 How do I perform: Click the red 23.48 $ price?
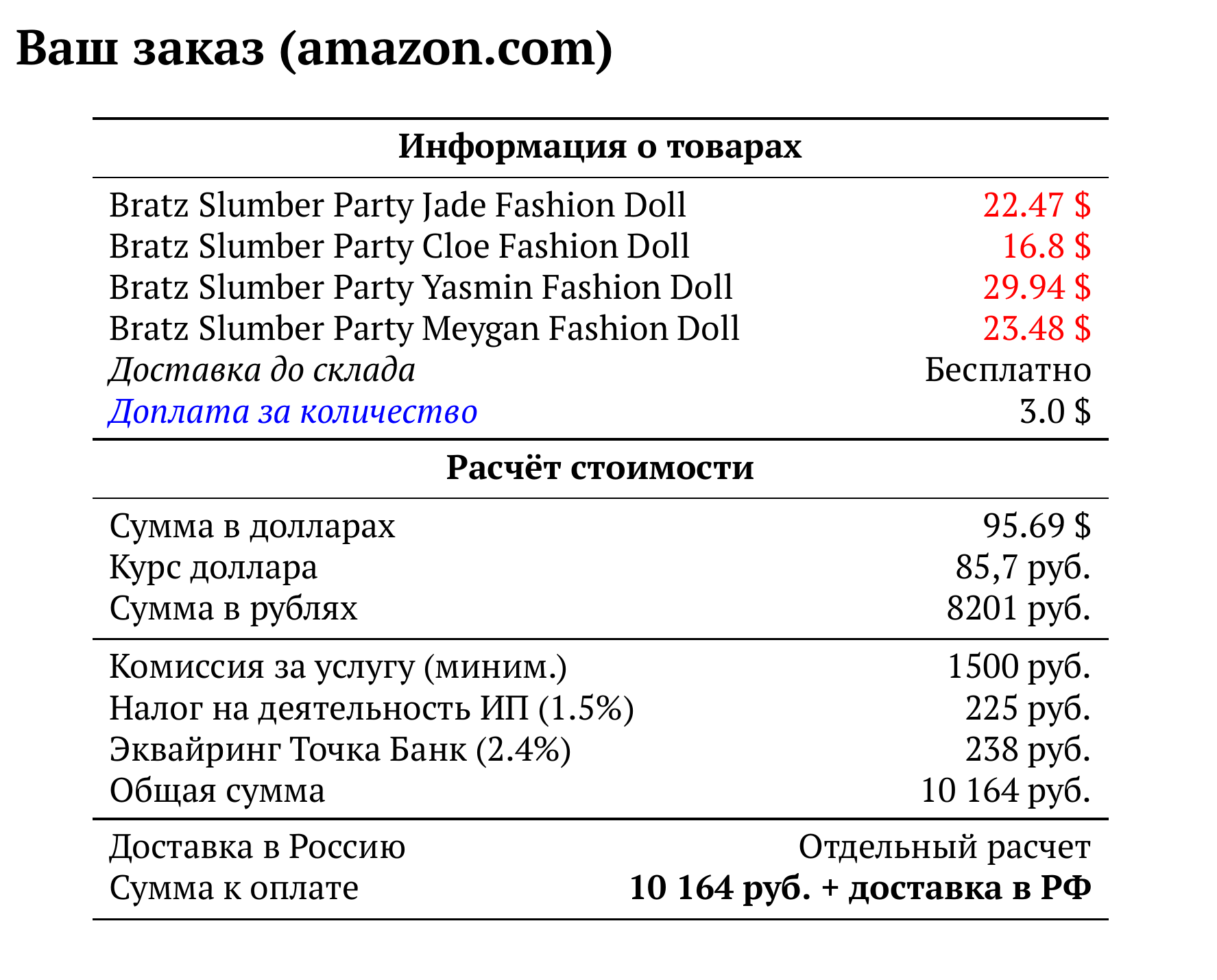1036,329
